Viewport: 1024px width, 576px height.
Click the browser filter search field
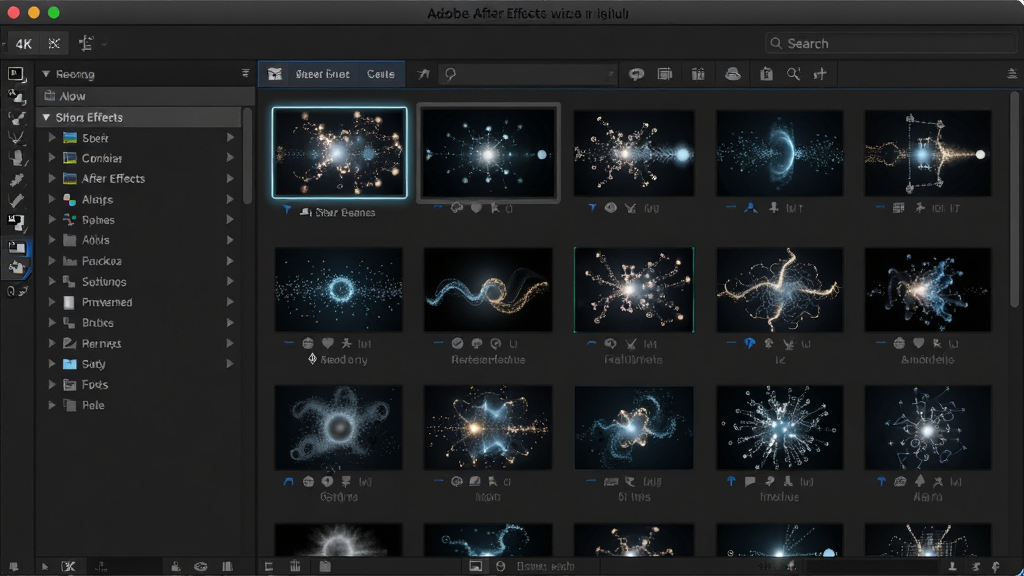[x=528, y=74]
